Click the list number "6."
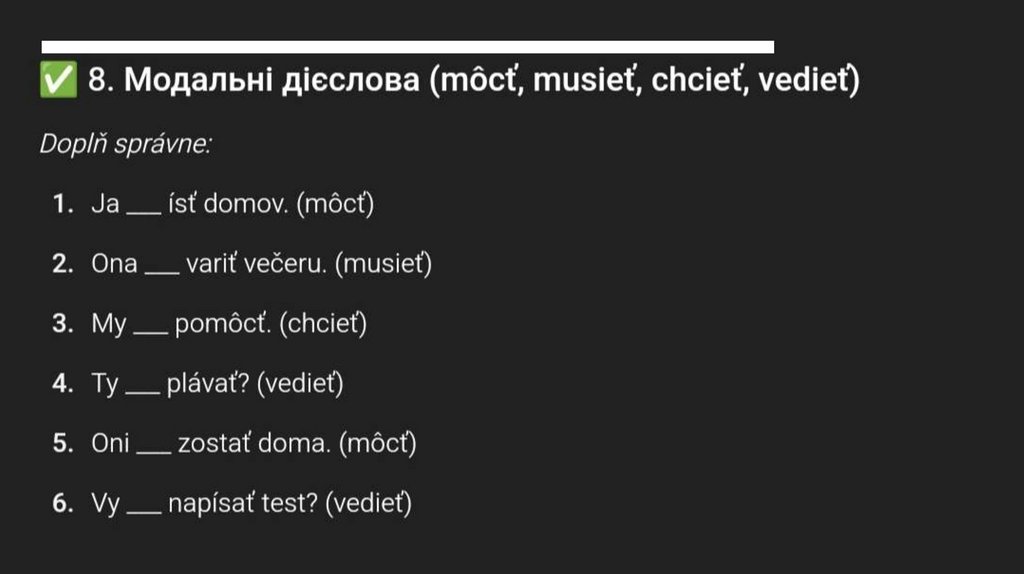Screen dimensions: 1024x574 63,504
